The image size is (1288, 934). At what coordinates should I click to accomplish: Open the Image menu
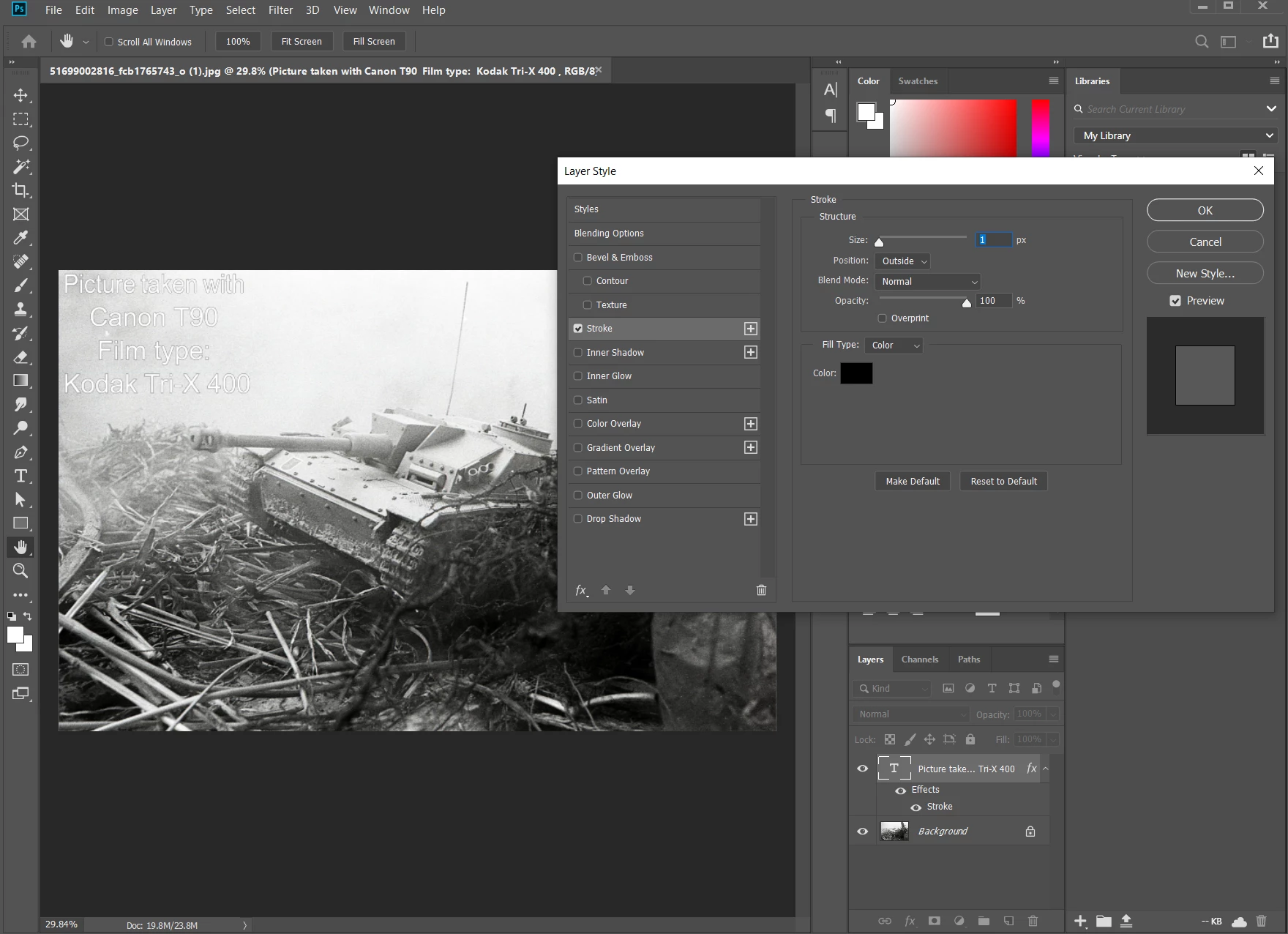[x=123, y=10]
